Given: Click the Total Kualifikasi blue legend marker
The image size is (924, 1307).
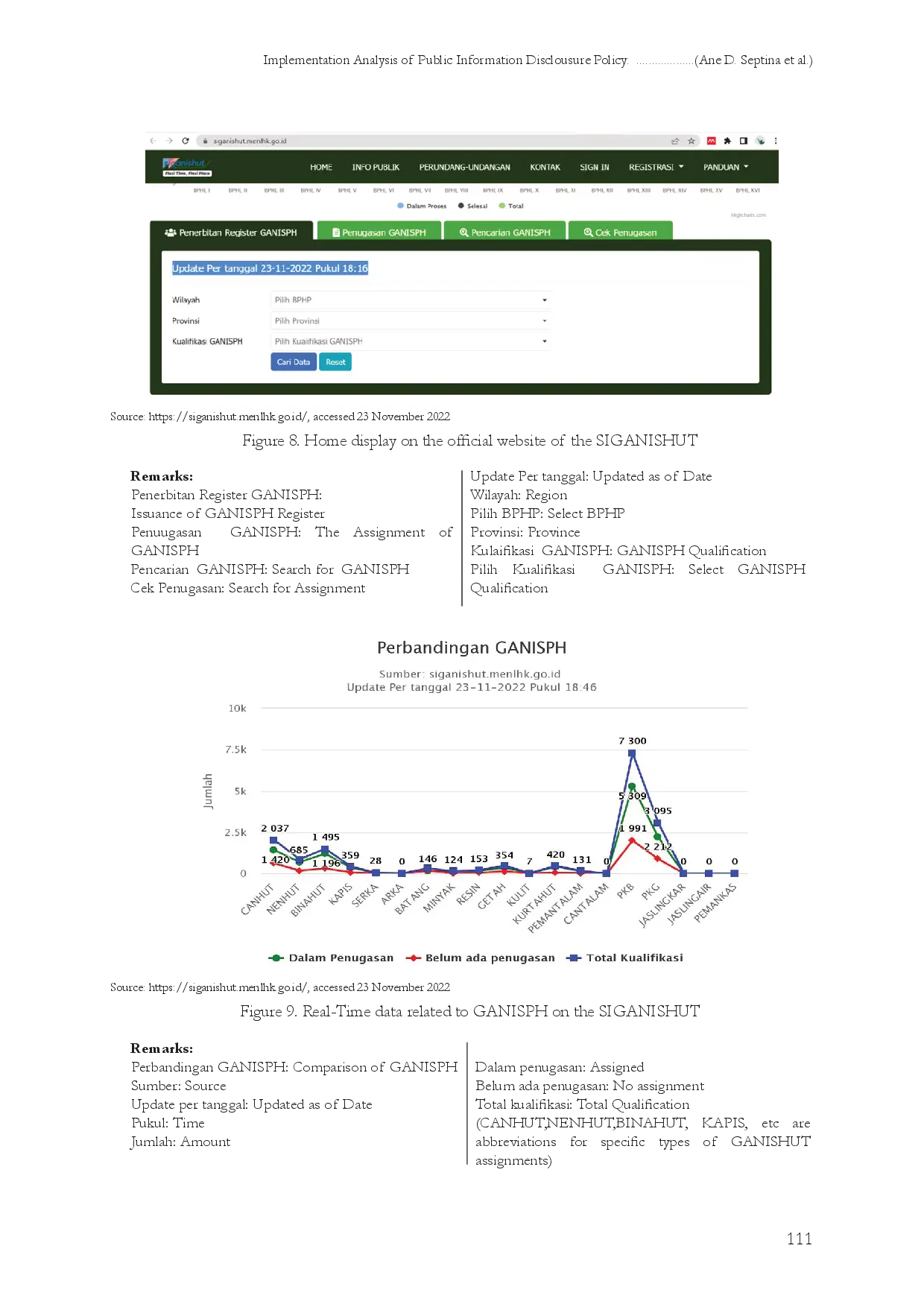Looking at the screenshot, I should point(573,958).
